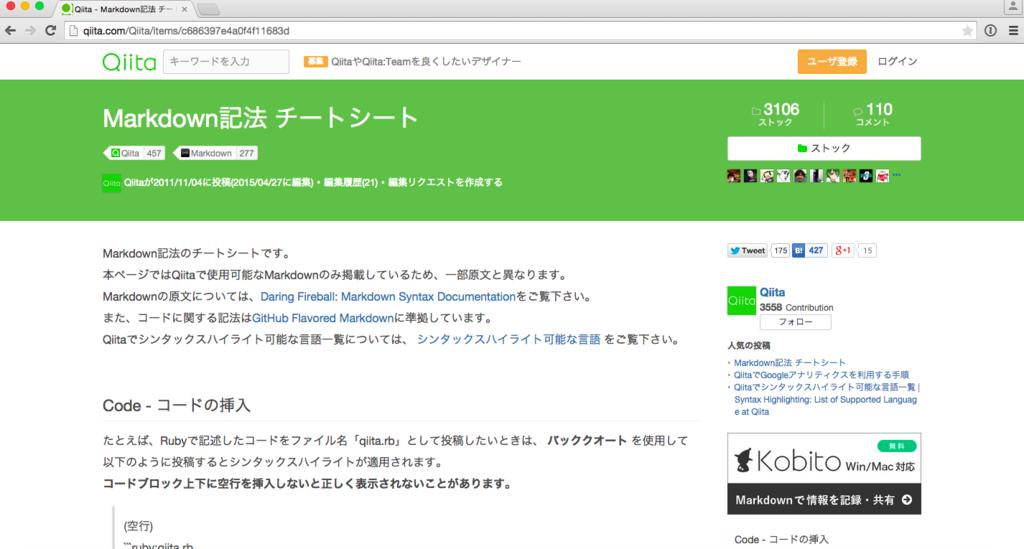Open the Qiita user name link in the sidebar

coord(772,292)
